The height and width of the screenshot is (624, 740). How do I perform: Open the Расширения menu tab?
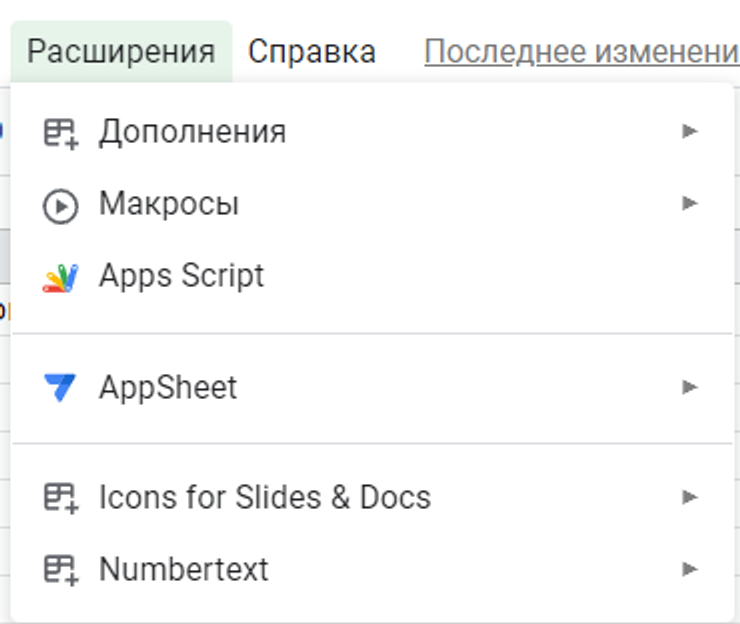(121, 52)
